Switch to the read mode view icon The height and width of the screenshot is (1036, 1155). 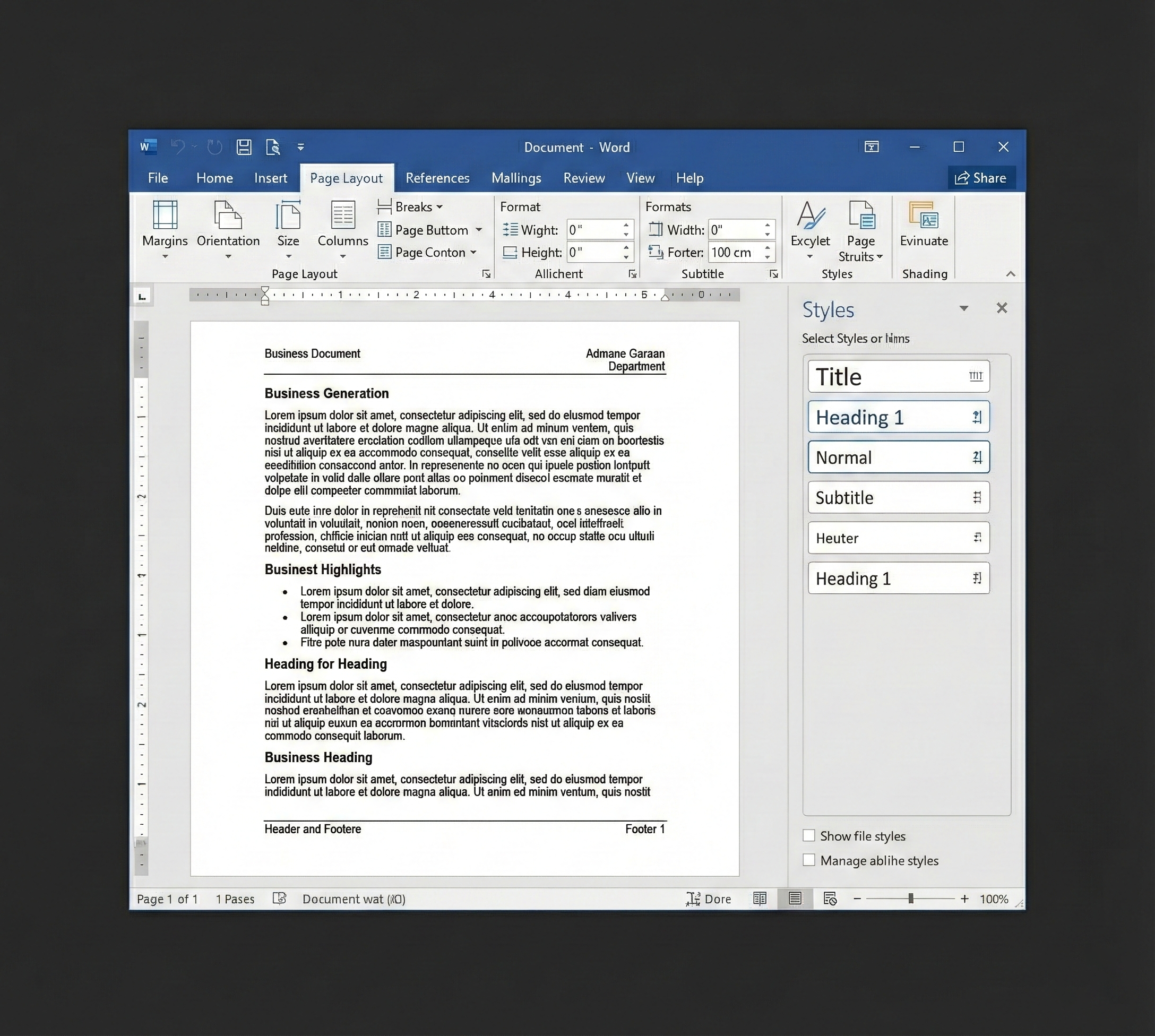(760, 899)
